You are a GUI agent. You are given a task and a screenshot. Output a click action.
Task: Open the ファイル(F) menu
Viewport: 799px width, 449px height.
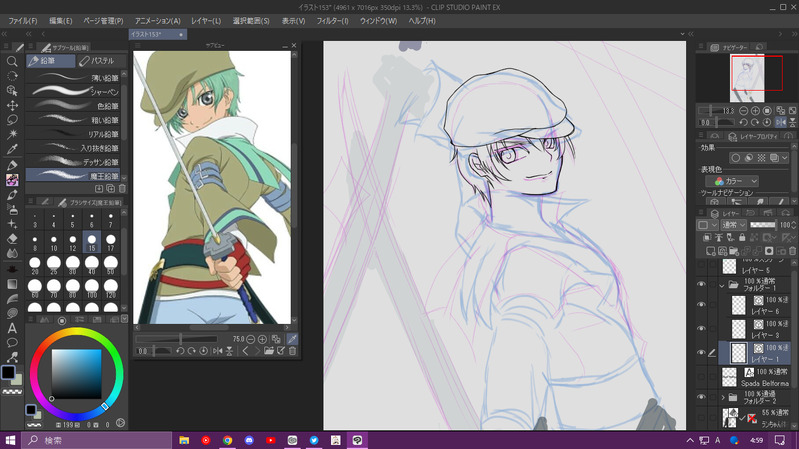[23, 21]
